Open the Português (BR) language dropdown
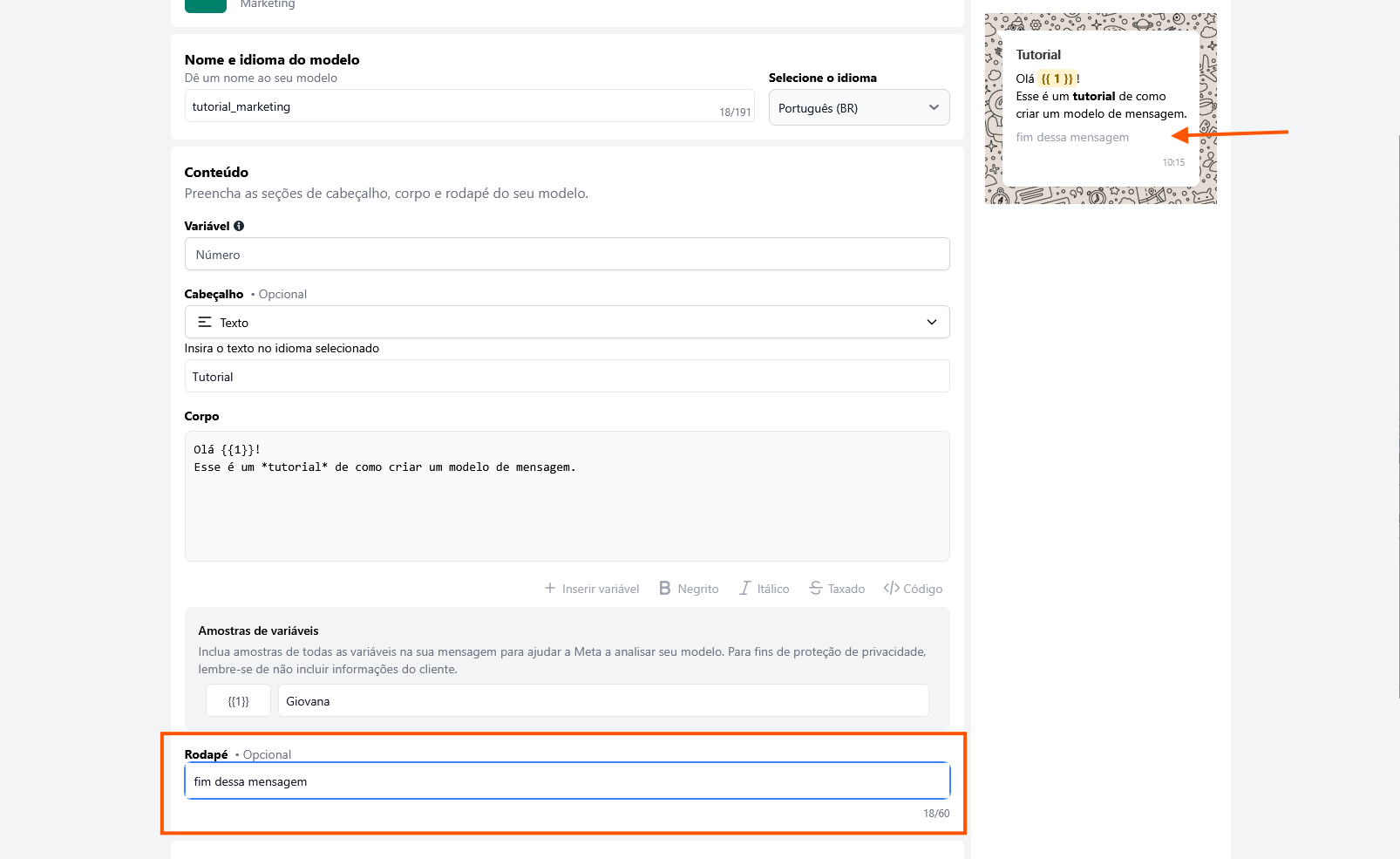This screenshot has height=859, width=1400. point(859,108)
